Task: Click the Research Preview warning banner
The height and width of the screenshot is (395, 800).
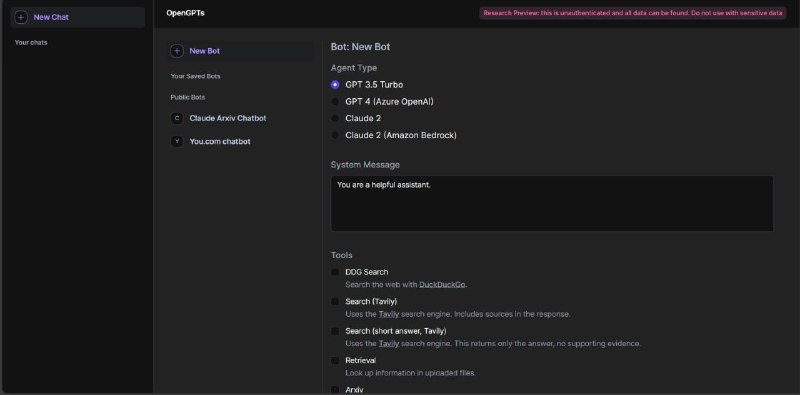Action: tap(633, 13)
